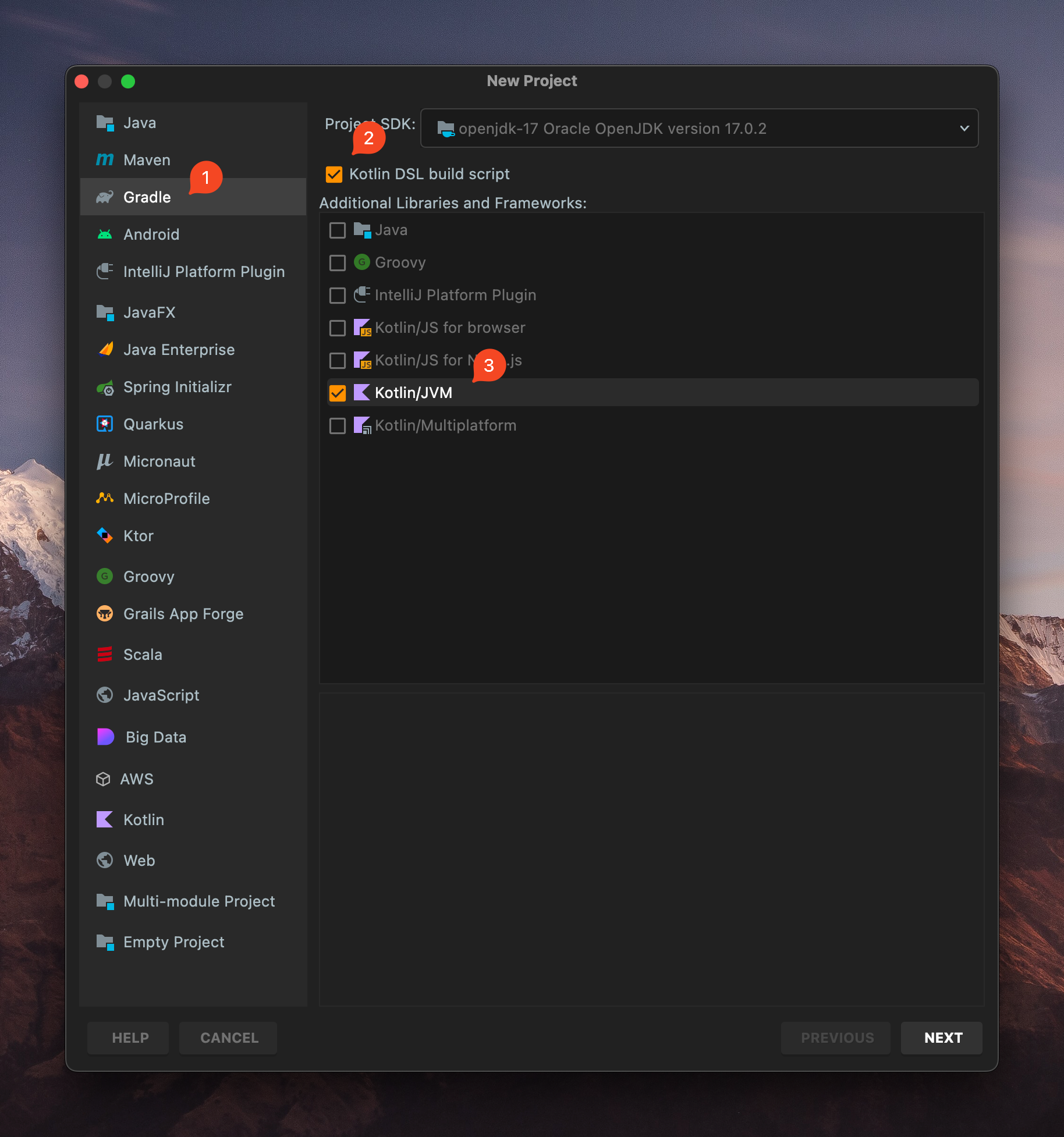The height and width of the screenshot is (1137, 1064).
Task: Click the Gradle elephant icon
Action: point(105,197)
